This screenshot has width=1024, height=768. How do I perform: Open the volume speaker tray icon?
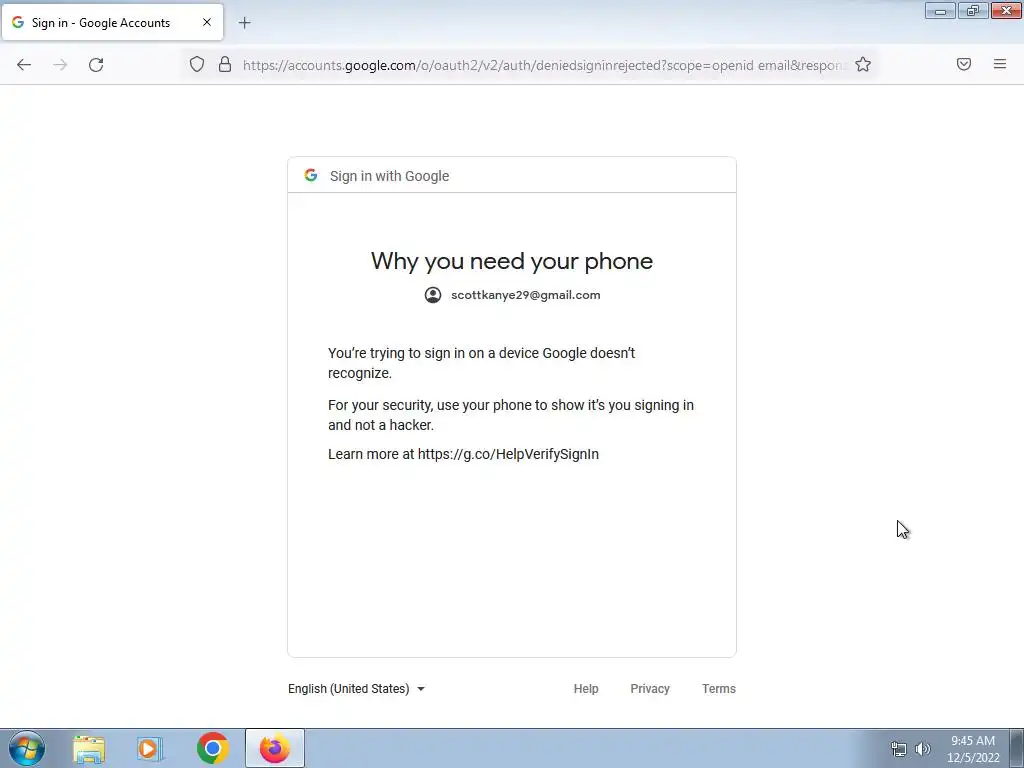(x=923, y=749)
